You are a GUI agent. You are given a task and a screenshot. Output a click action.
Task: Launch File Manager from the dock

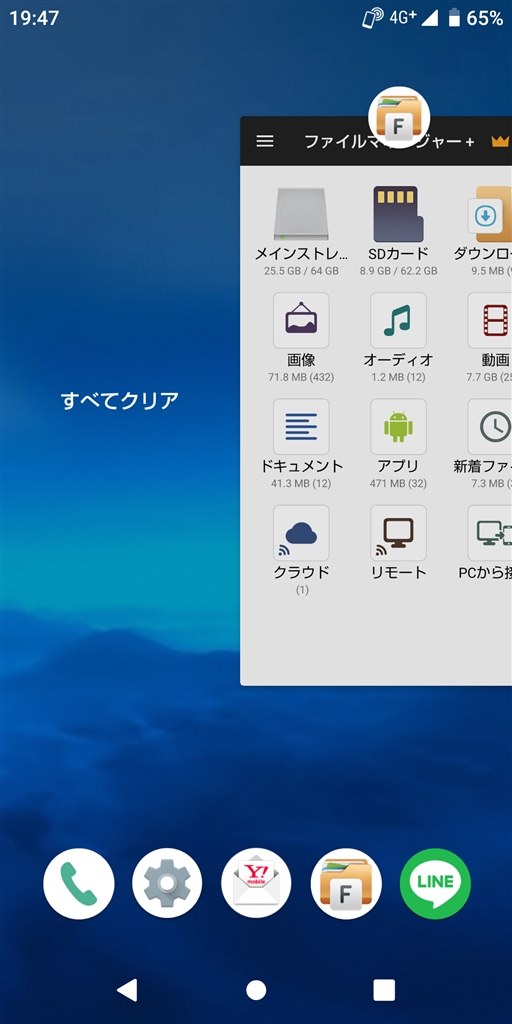pyautogui.click(x=346, y=884)
